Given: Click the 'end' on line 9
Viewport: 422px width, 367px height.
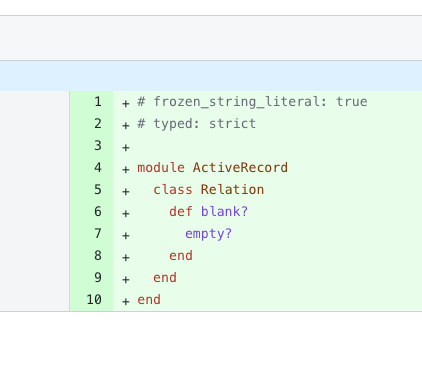Looking at the screenshot, I should pyautogui.click(x=165, y=278).
